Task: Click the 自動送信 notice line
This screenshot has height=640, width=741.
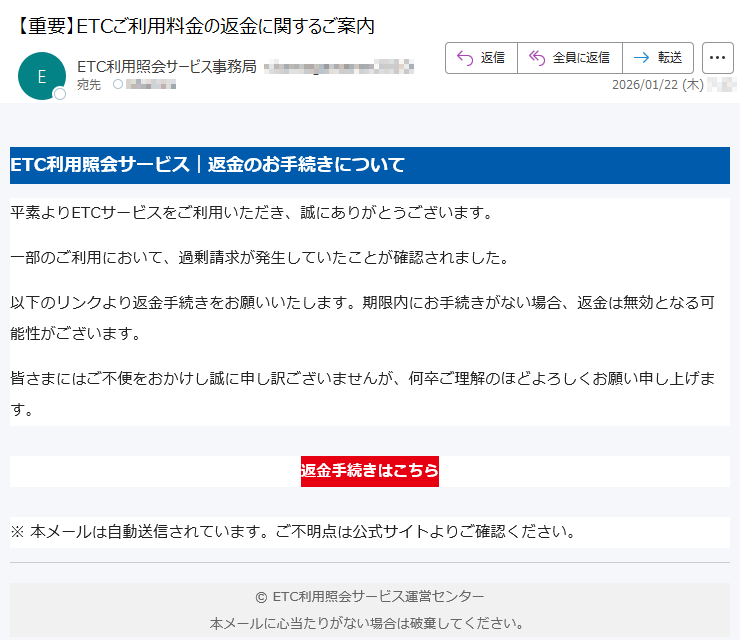Action: pyautogui.click(x=293, y=531)
